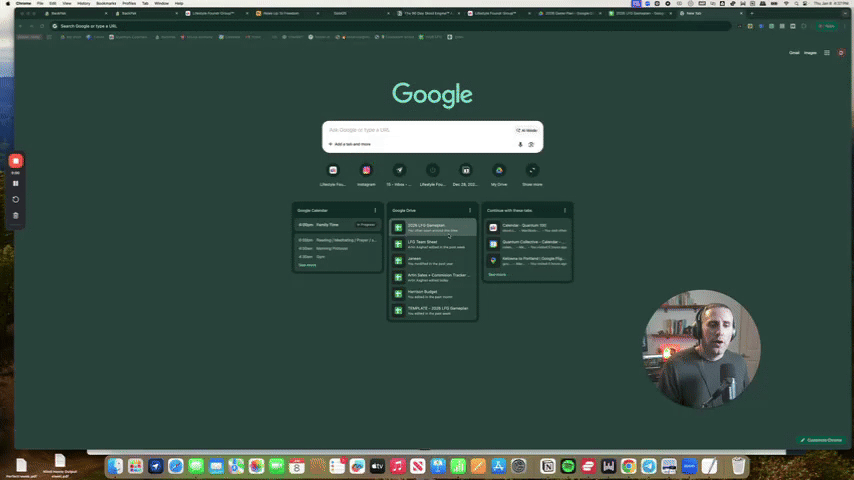Delete the recording with the trash icon in recorder panel
This screenshot has height=480, width=854.
coord(16,216)
